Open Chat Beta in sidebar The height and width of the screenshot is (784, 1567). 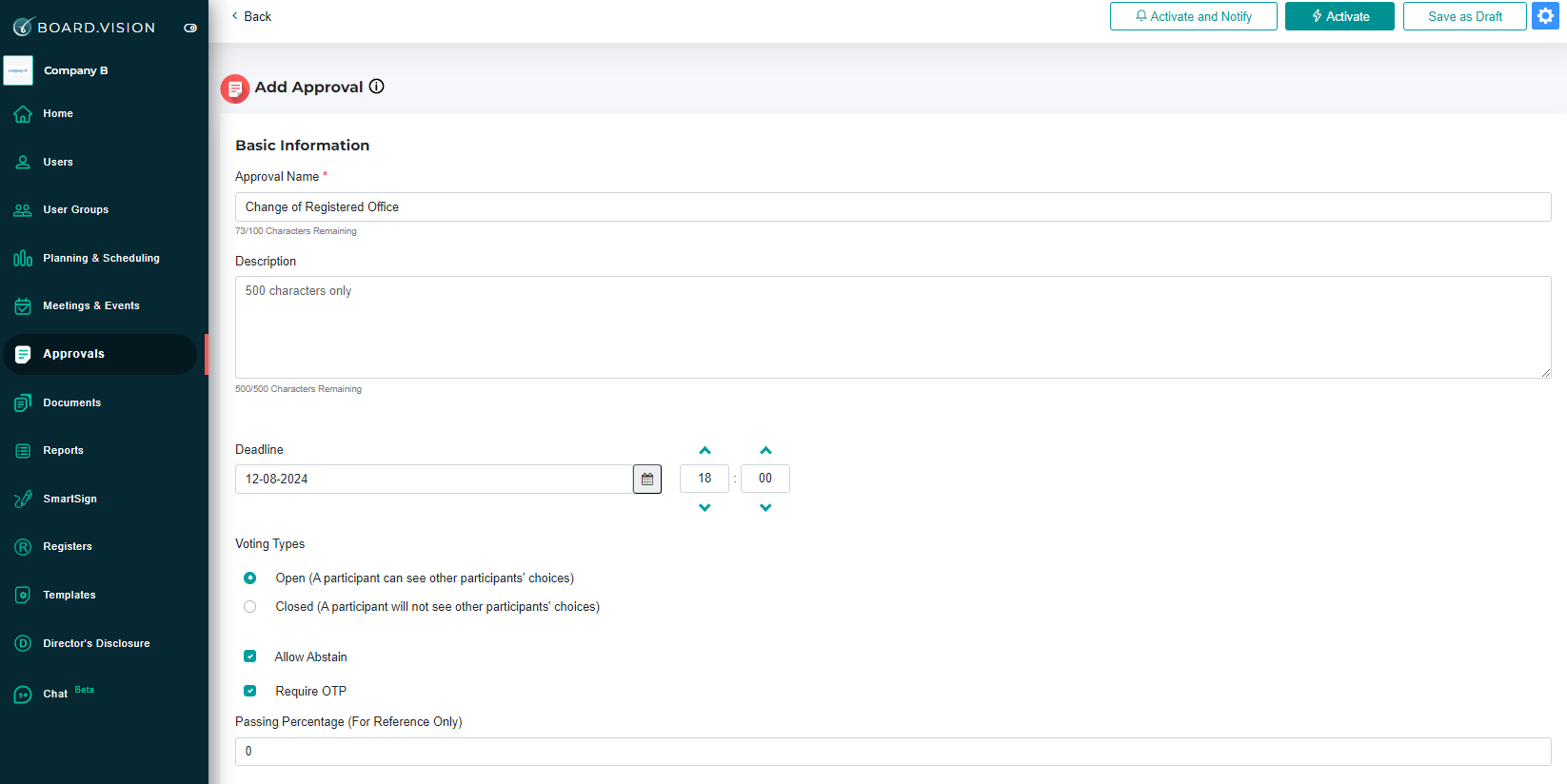69,693
